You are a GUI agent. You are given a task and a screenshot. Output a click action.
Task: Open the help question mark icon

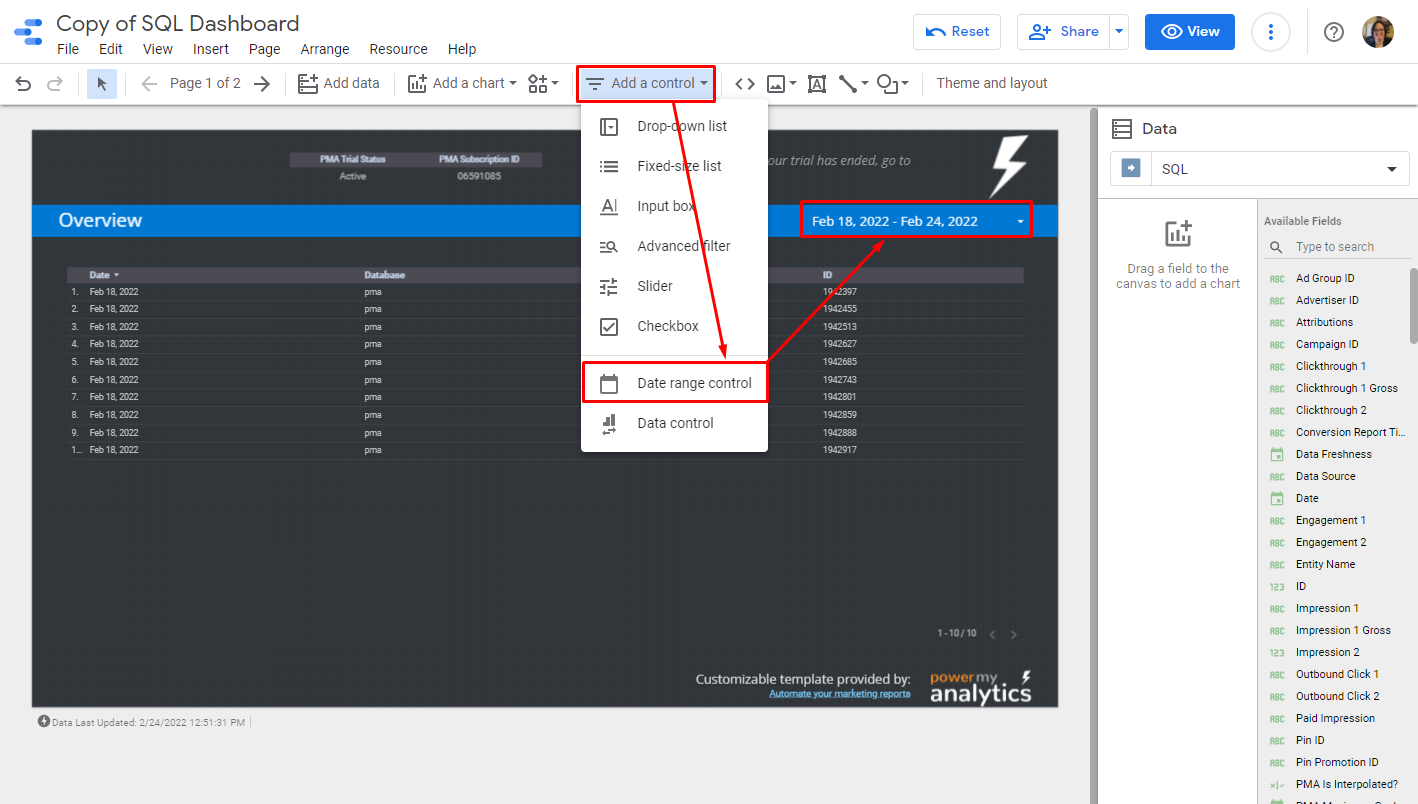1333,32
